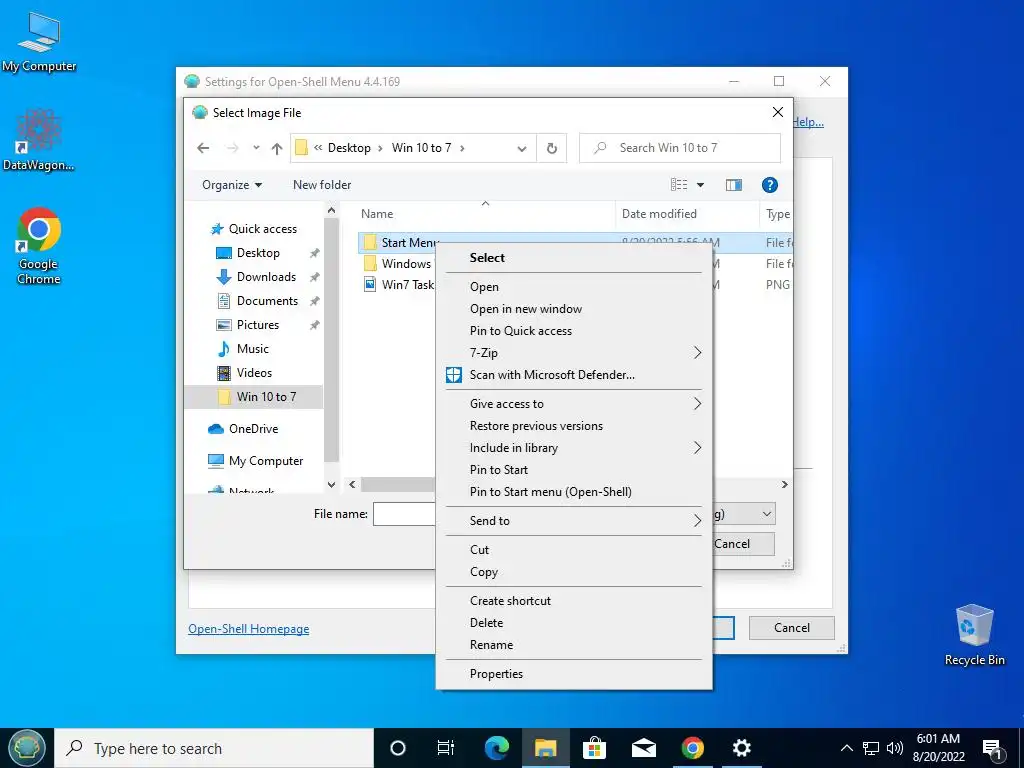
Task: Open Settings gear in taskbar
Action: click(x=741, y=748)
